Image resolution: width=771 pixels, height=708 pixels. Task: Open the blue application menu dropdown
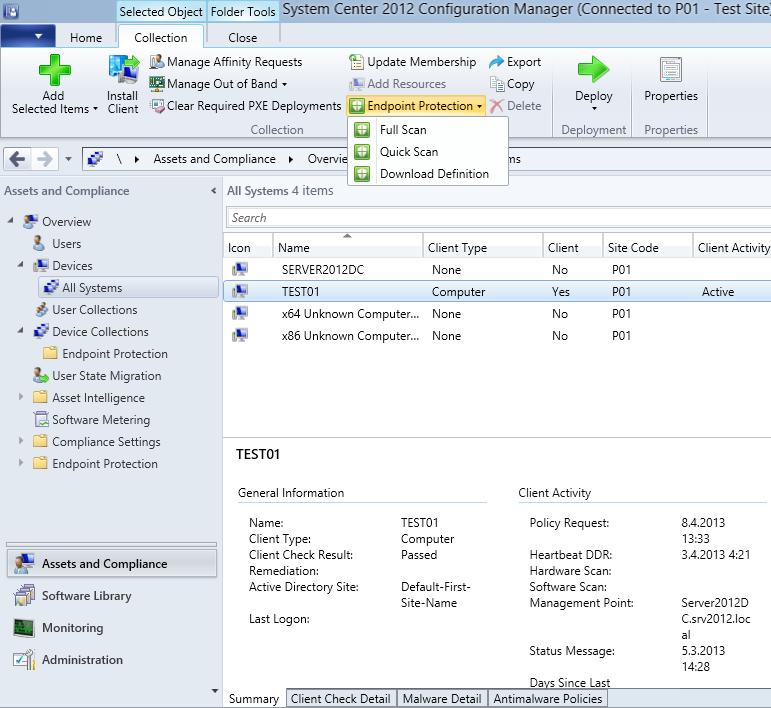tap(28, 37)
